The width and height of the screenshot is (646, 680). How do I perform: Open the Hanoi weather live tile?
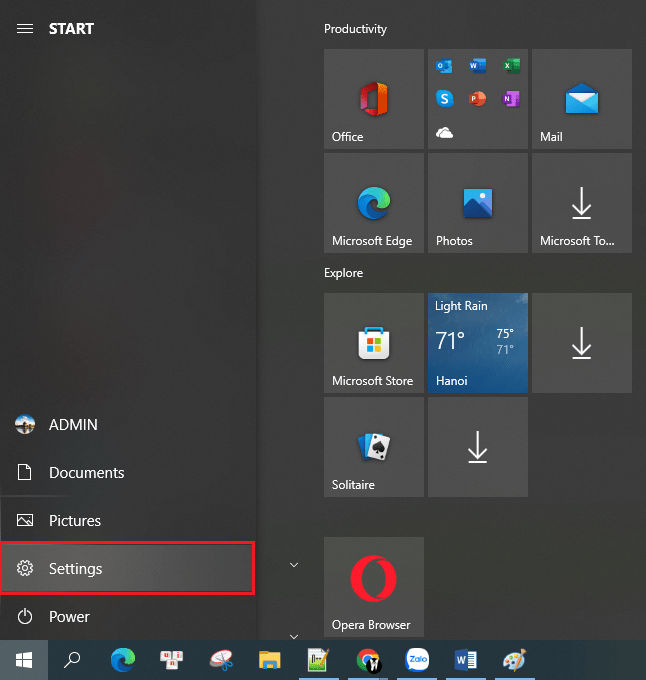pos(478,343)
